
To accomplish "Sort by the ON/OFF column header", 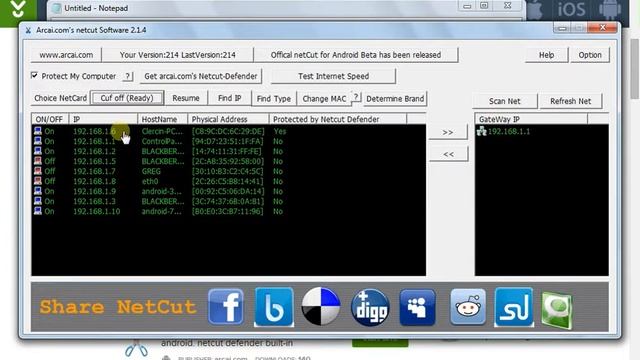I will point(50,119).
